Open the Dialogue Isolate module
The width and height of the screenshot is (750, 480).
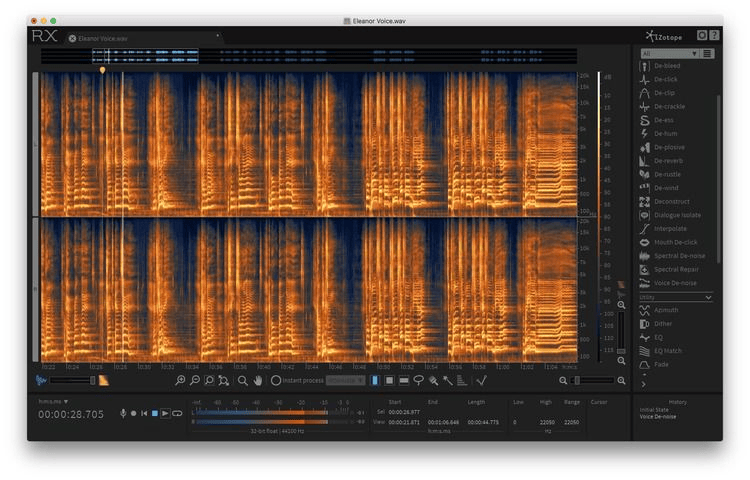coord(677,215)
